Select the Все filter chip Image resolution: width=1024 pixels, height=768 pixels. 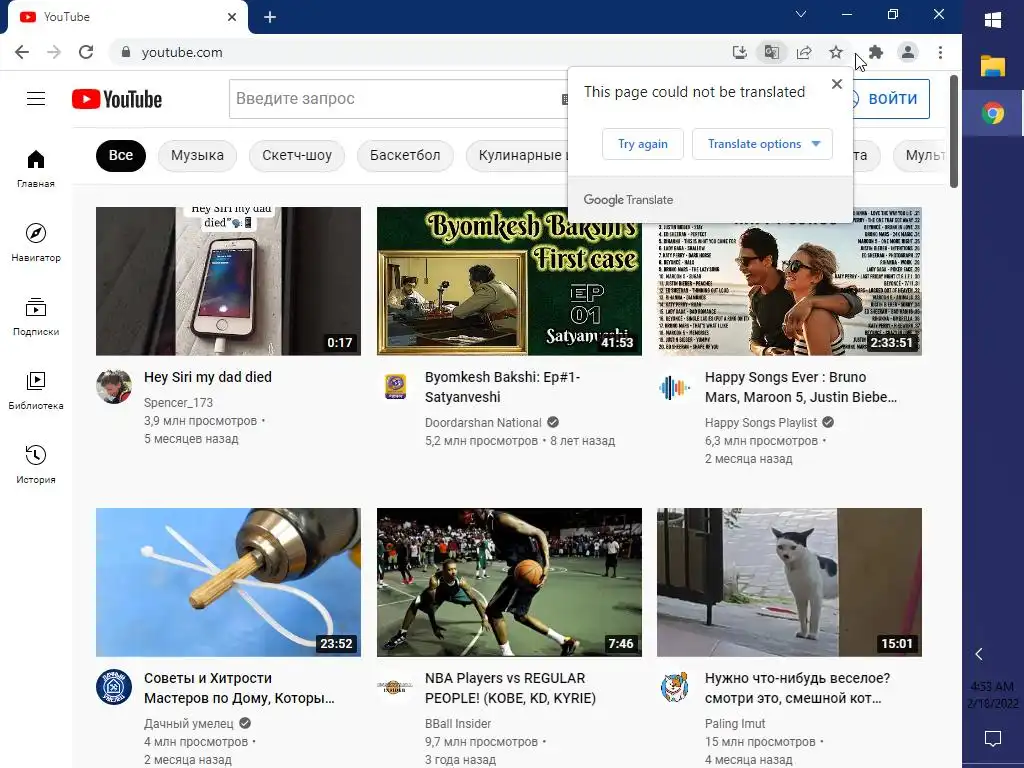pyautogui.click(x=121, y=155)
